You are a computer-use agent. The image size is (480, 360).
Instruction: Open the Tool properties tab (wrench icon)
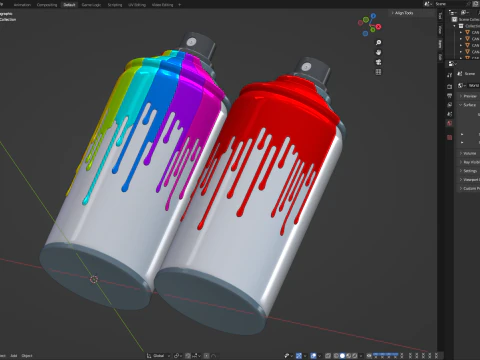pos(449,75)
